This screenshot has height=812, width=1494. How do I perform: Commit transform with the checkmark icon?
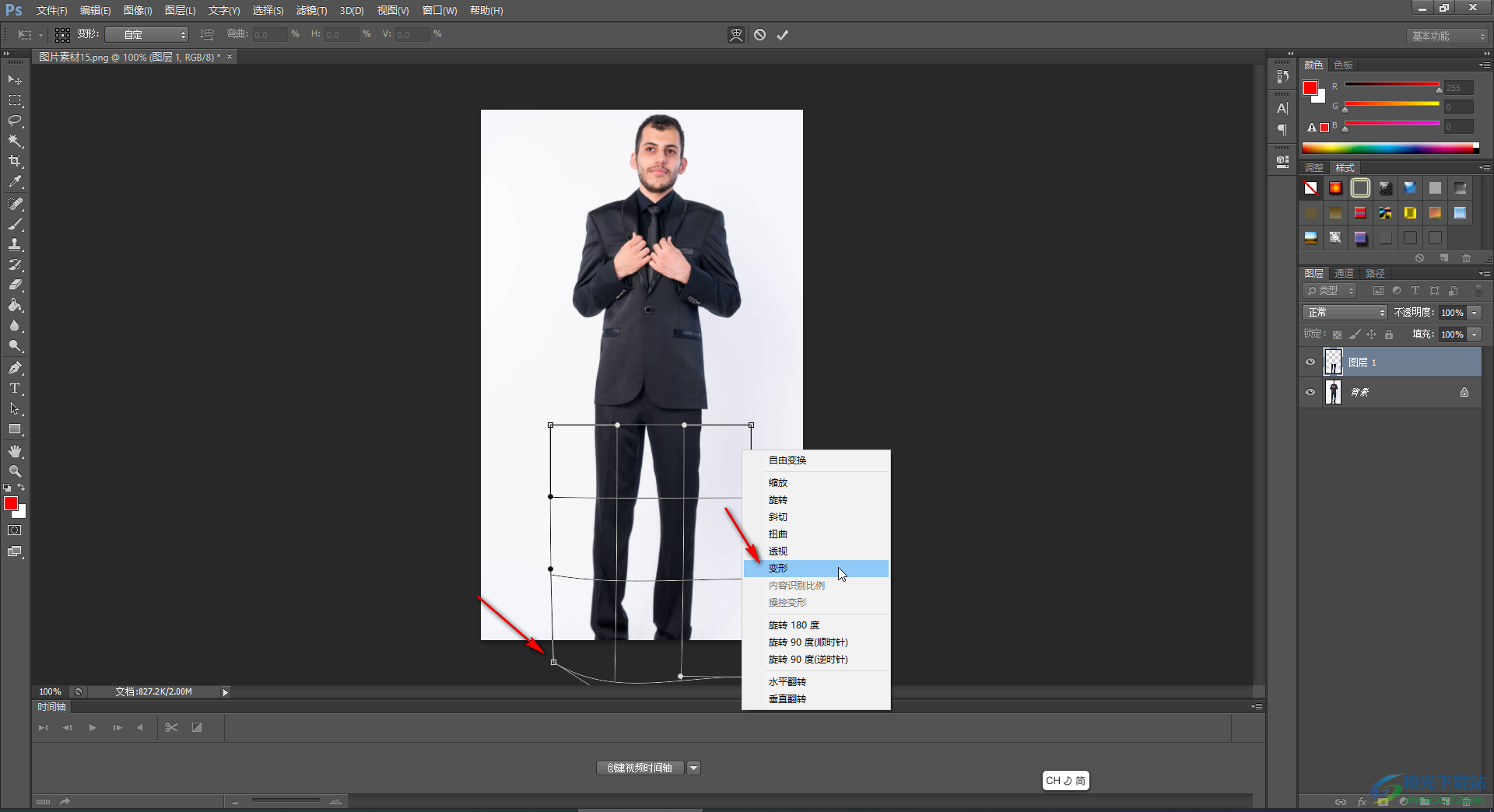(x=782, y=35)
